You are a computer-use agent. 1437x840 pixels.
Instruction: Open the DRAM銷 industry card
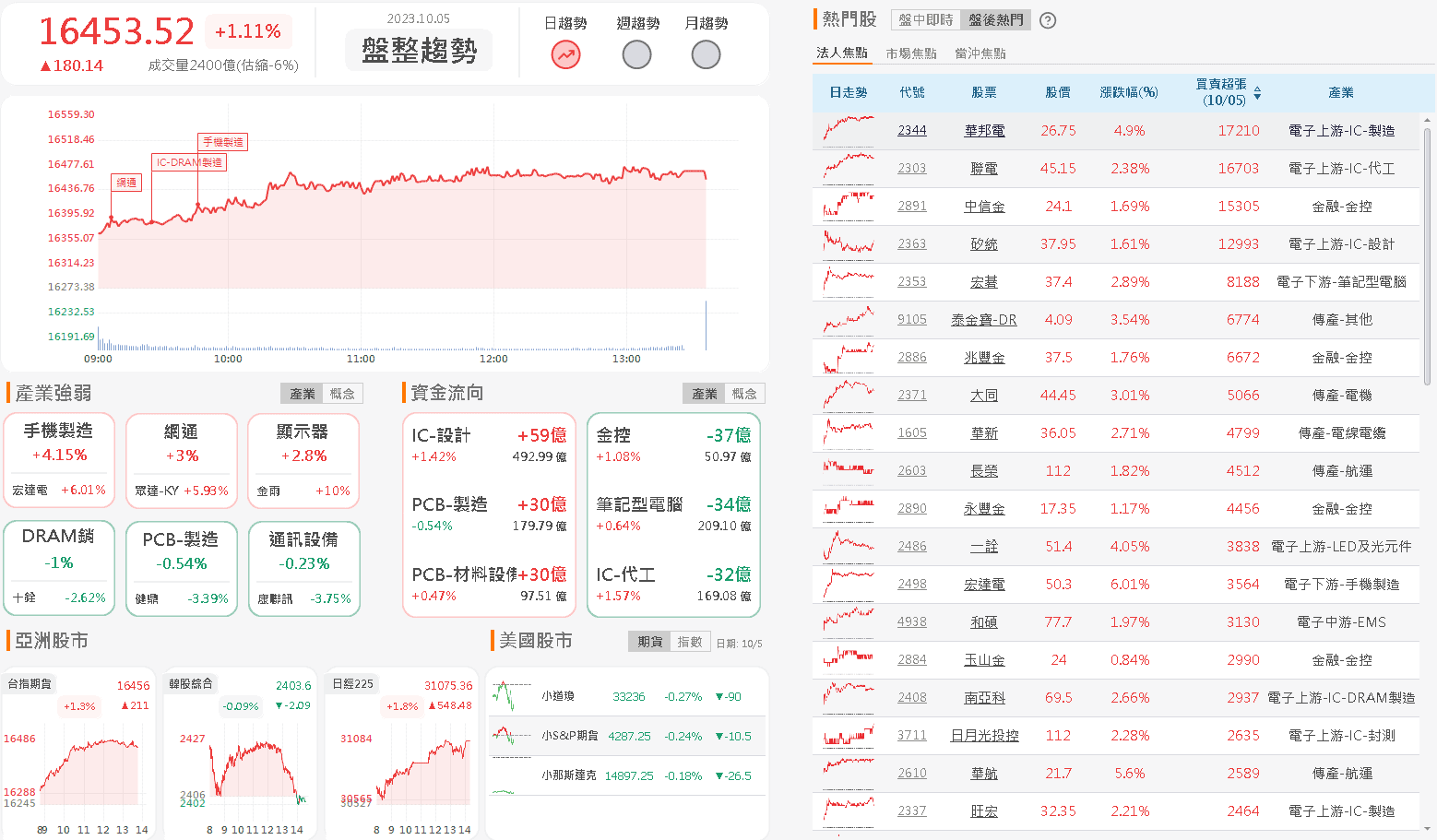tap(59, 568)
